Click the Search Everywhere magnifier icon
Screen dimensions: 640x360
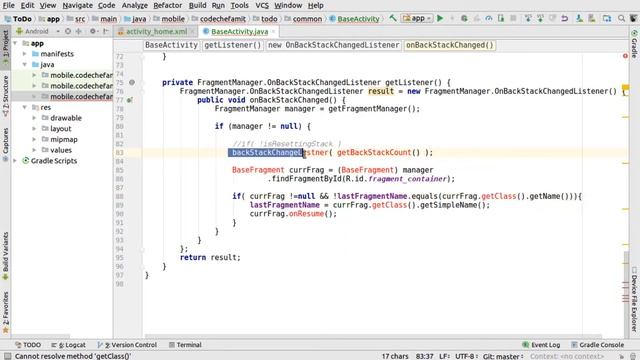point(621,18)
